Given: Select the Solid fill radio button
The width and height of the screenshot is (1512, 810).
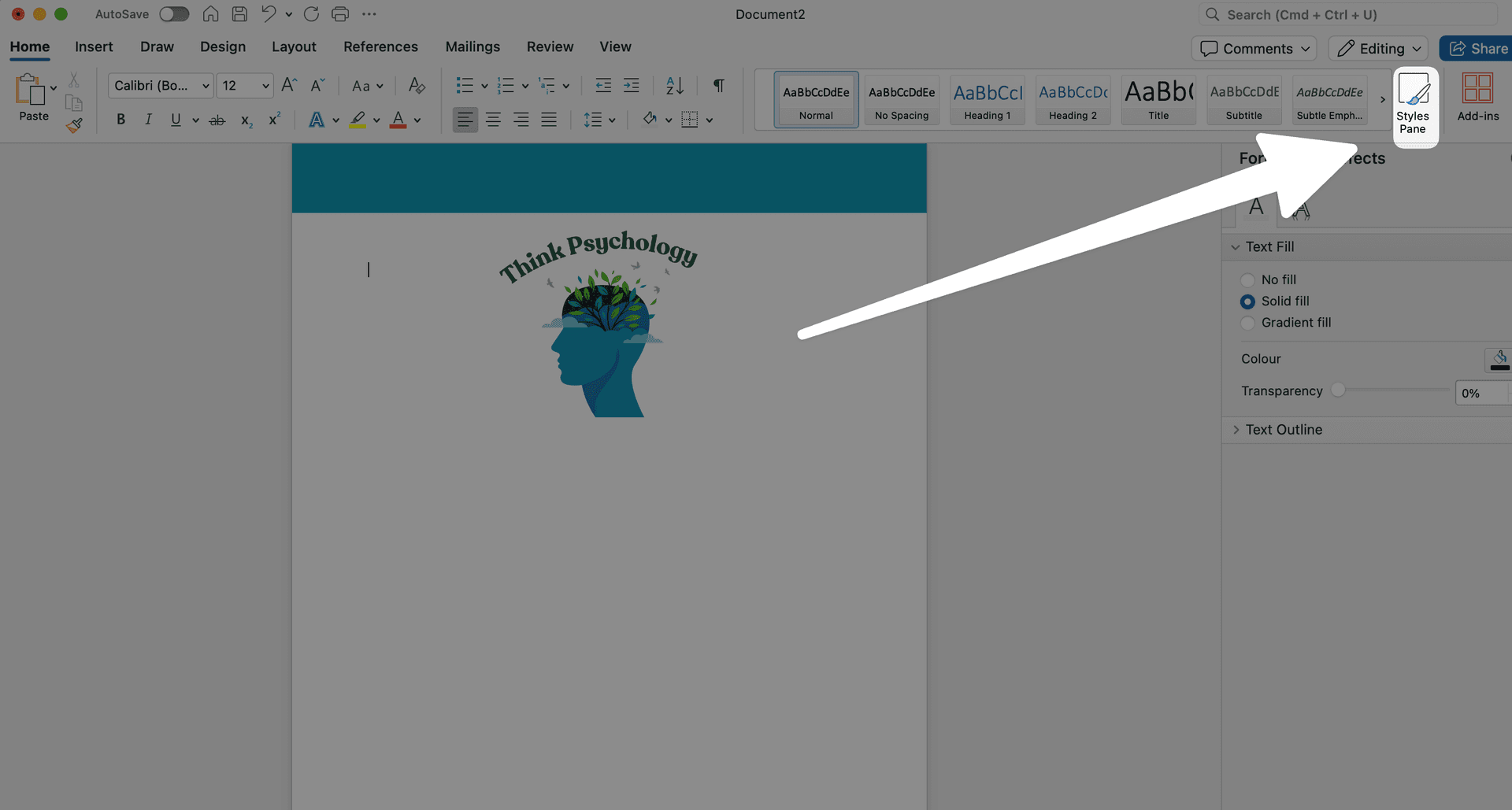Looking at the screenshot, I should tap(1247, 301).
